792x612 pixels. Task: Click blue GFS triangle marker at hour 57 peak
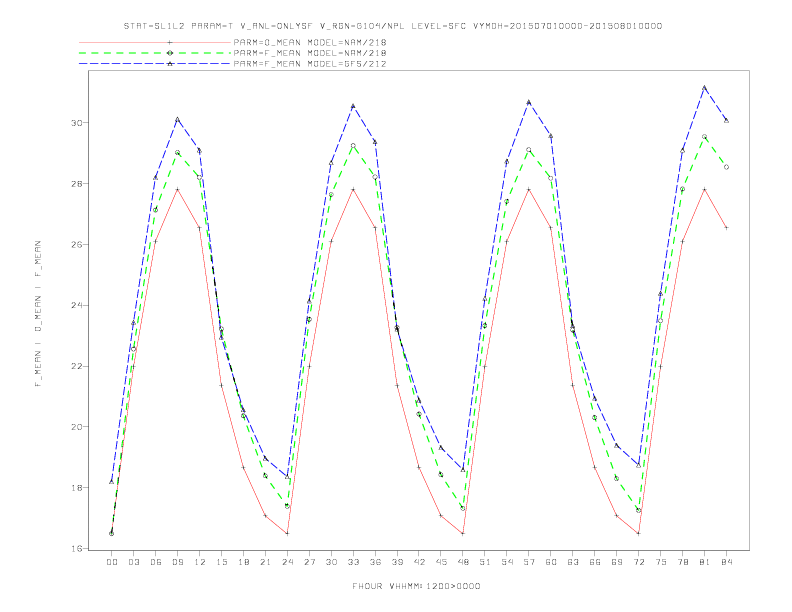529,103
